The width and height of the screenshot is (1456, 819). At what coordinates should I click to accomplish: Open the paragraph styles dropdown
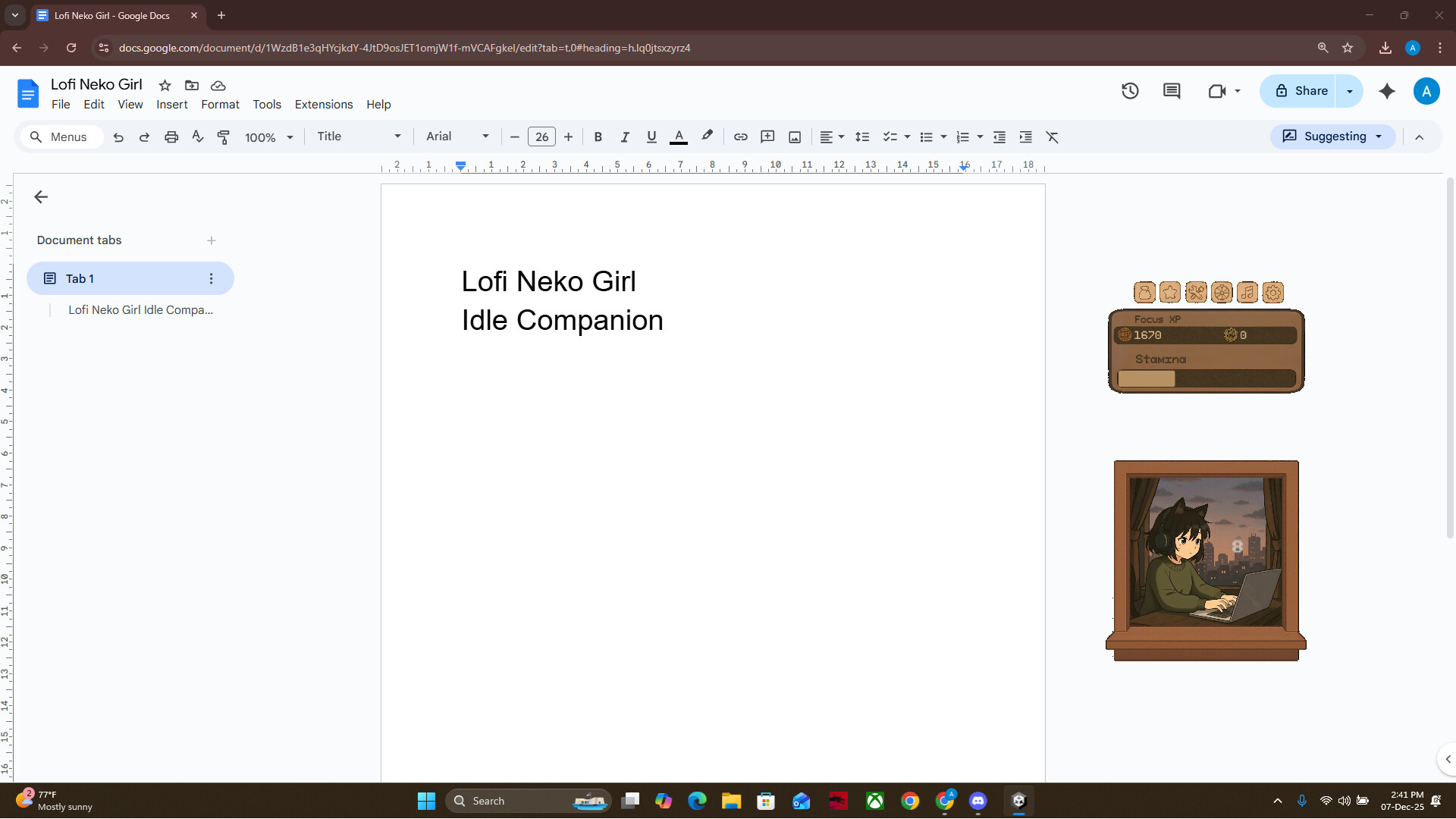click(358, 136)
